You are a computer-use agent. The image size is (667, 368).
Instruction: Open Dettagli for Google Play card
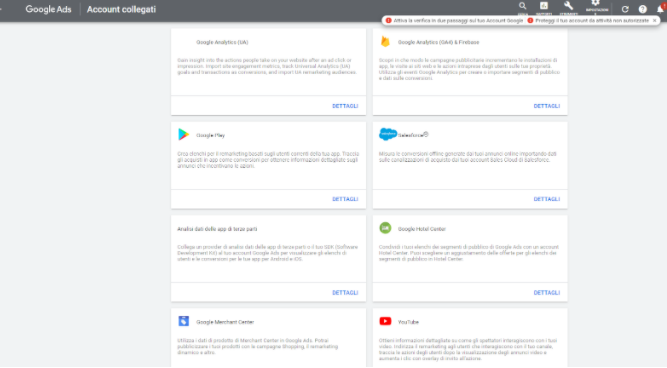click(345, 199)
